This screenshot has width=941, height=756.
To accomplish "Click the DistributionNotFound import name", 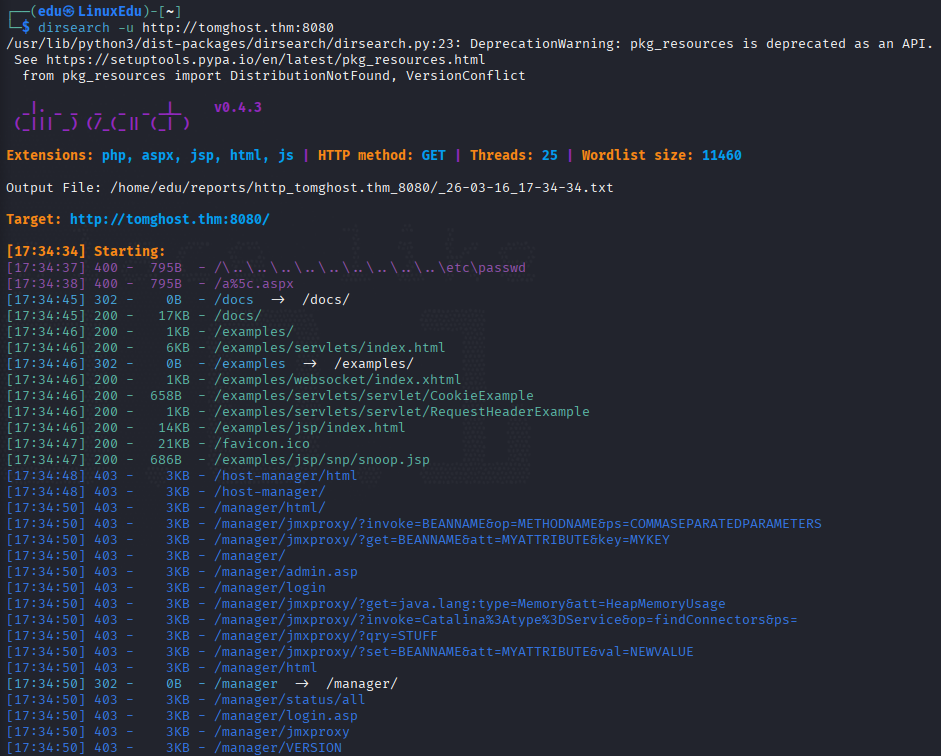I will click(x=310, y=76).
